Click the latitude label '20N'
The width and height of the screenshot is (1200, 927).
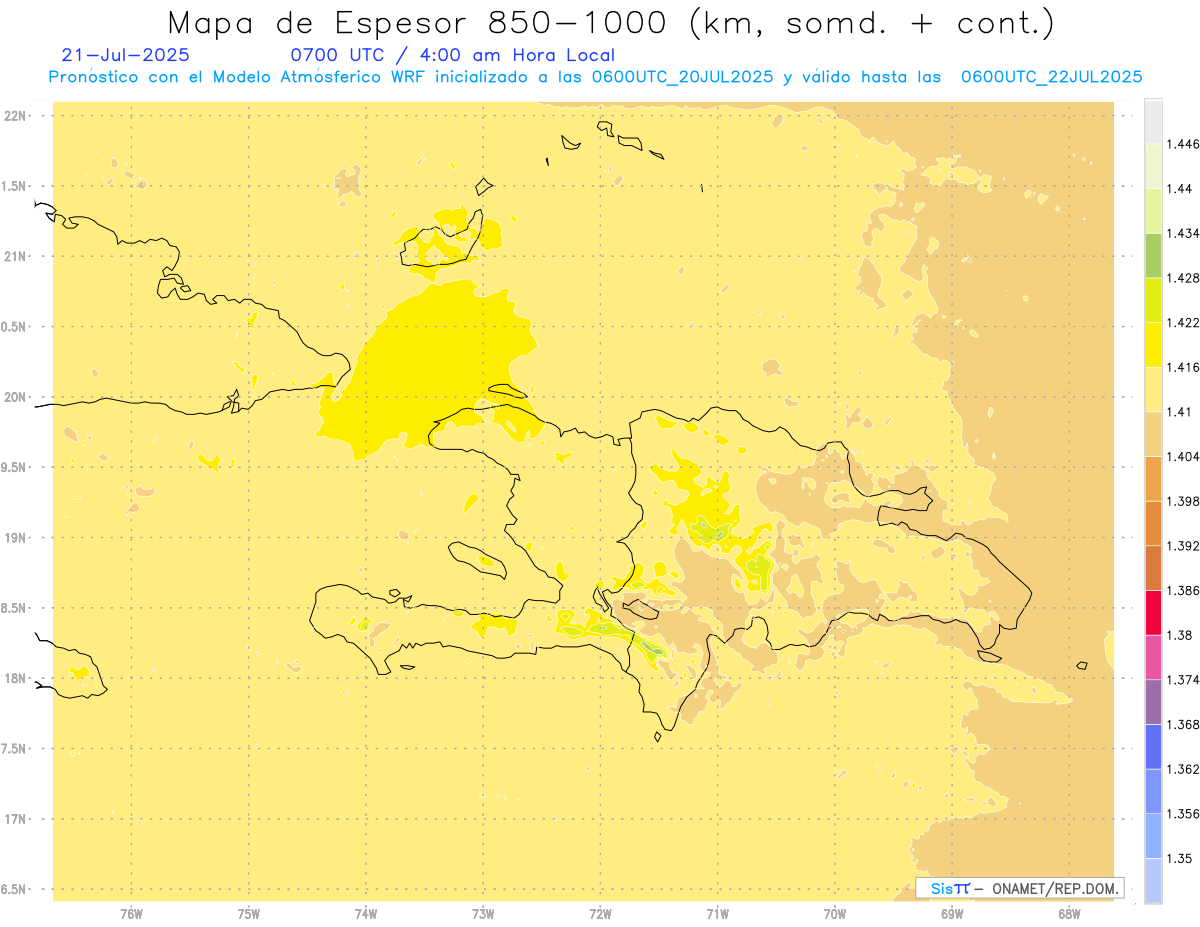(14, 397)
